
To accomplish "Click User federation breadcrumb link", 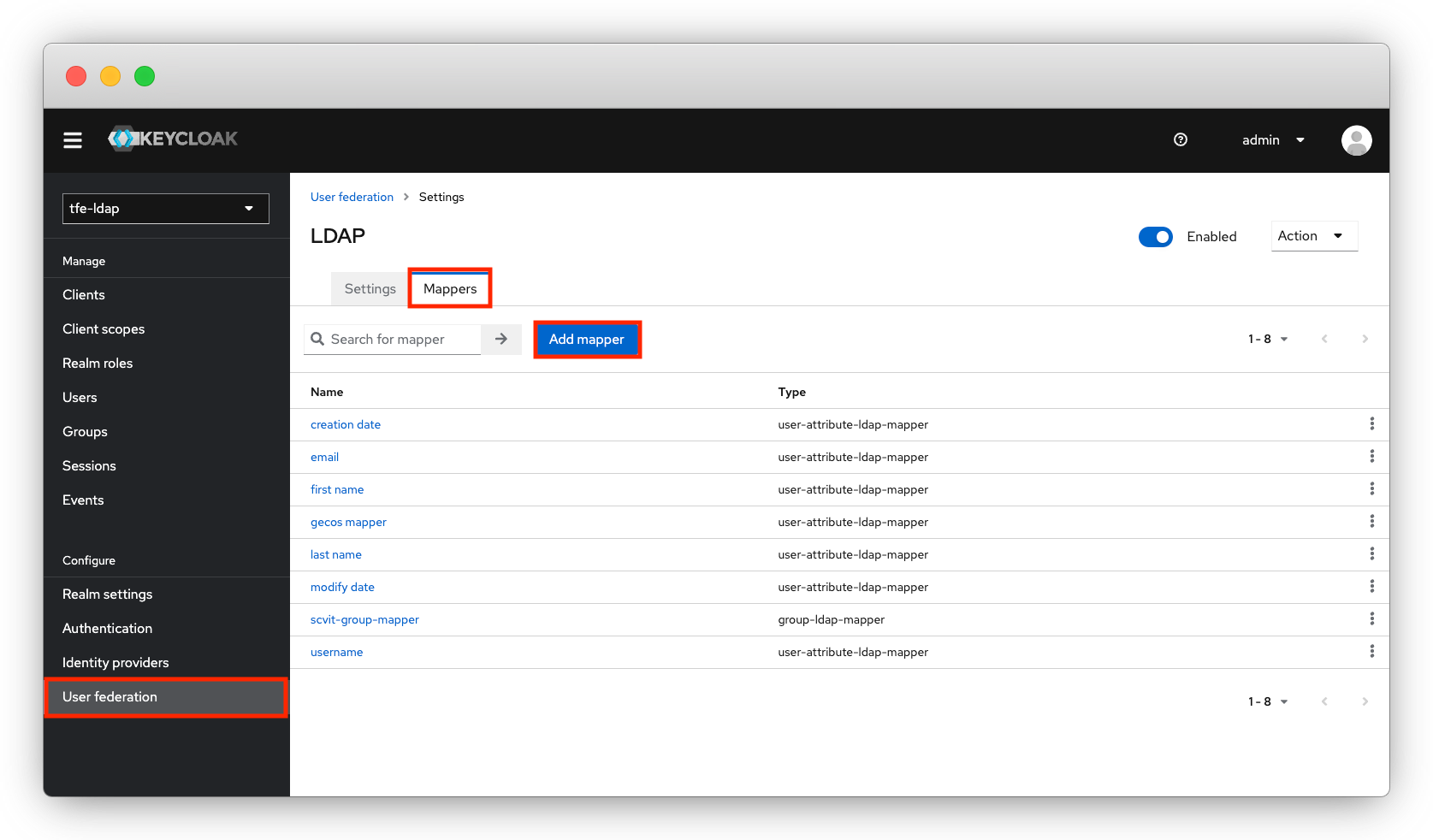I will tap(352, 197).
